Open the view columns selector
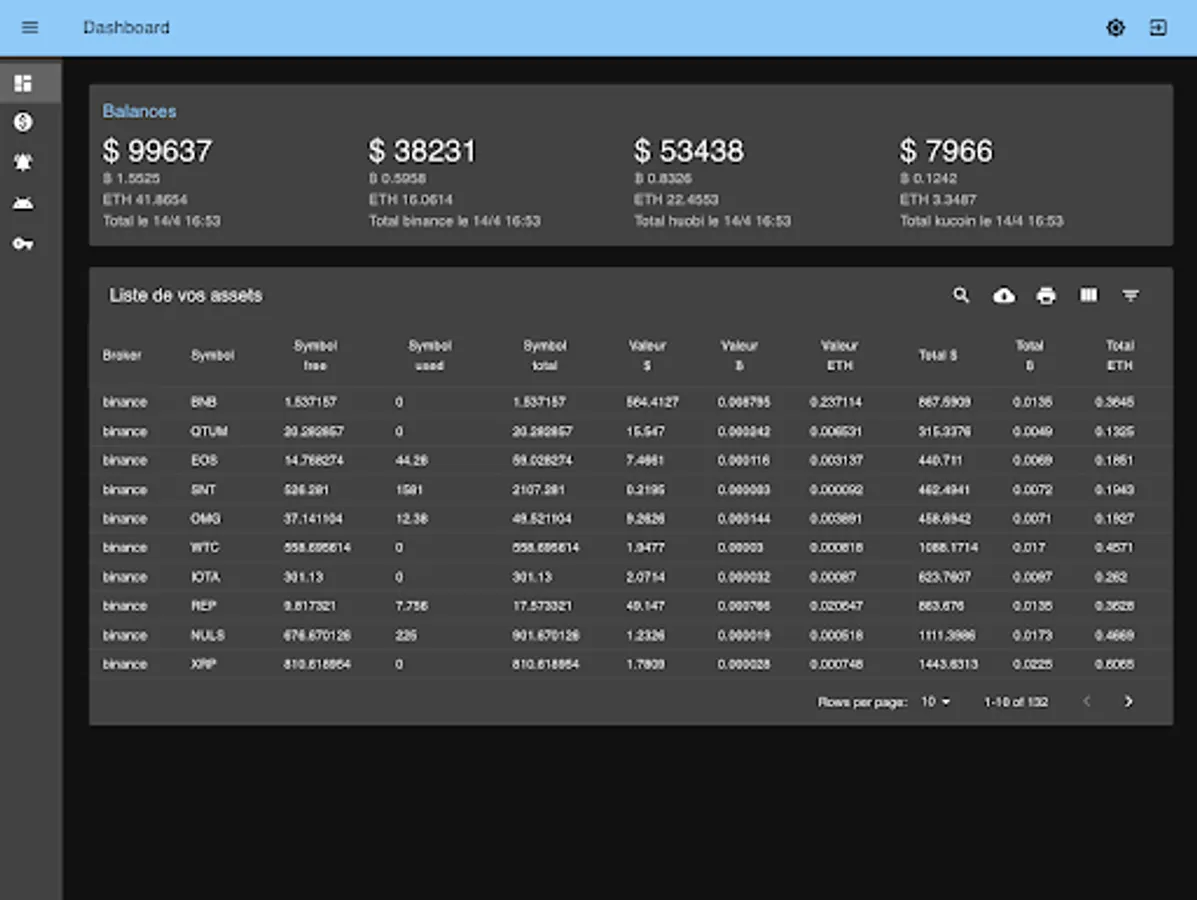 1089,295
